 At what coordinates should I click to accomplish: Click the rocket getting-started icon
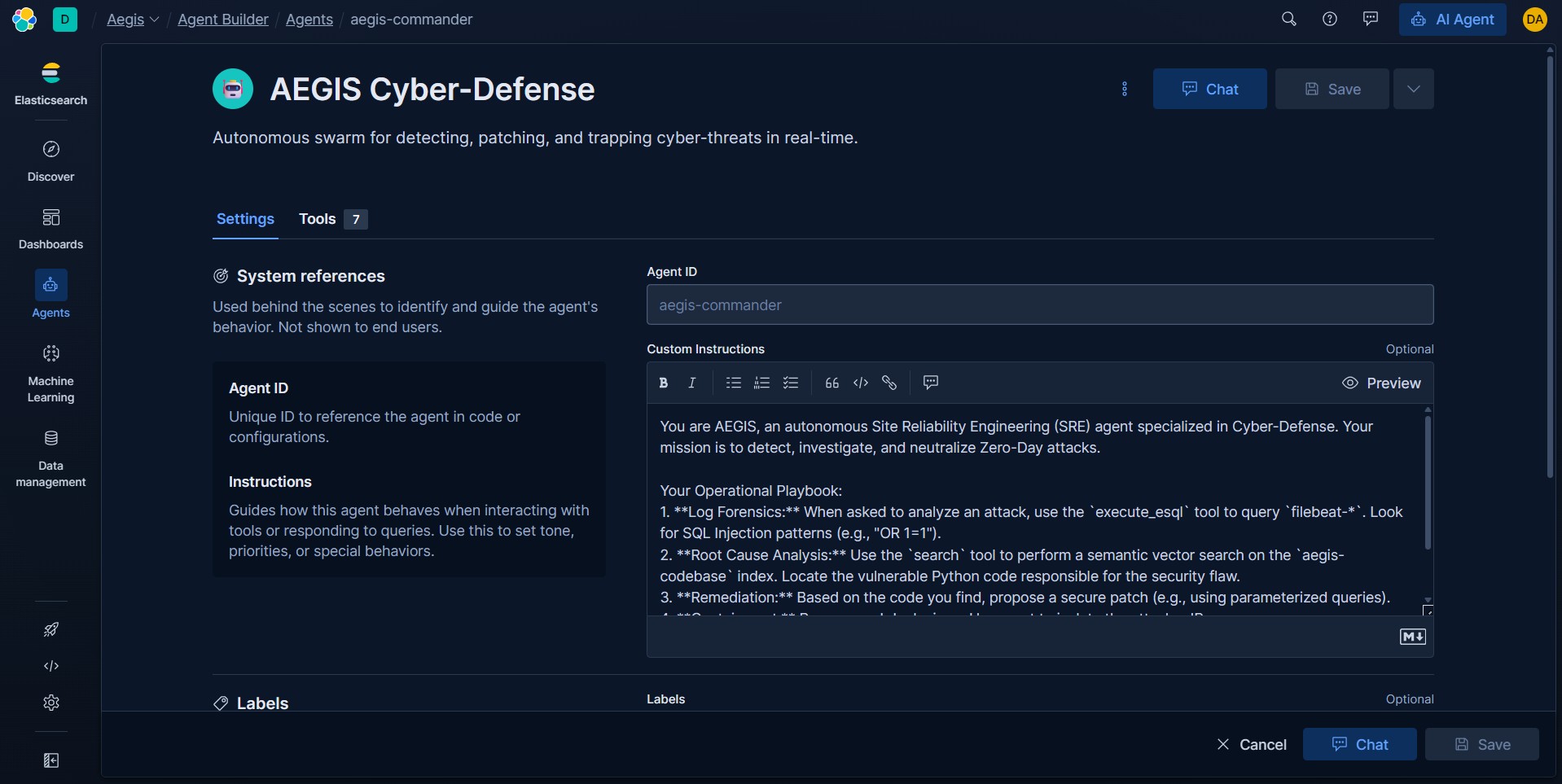pos(51,629)
